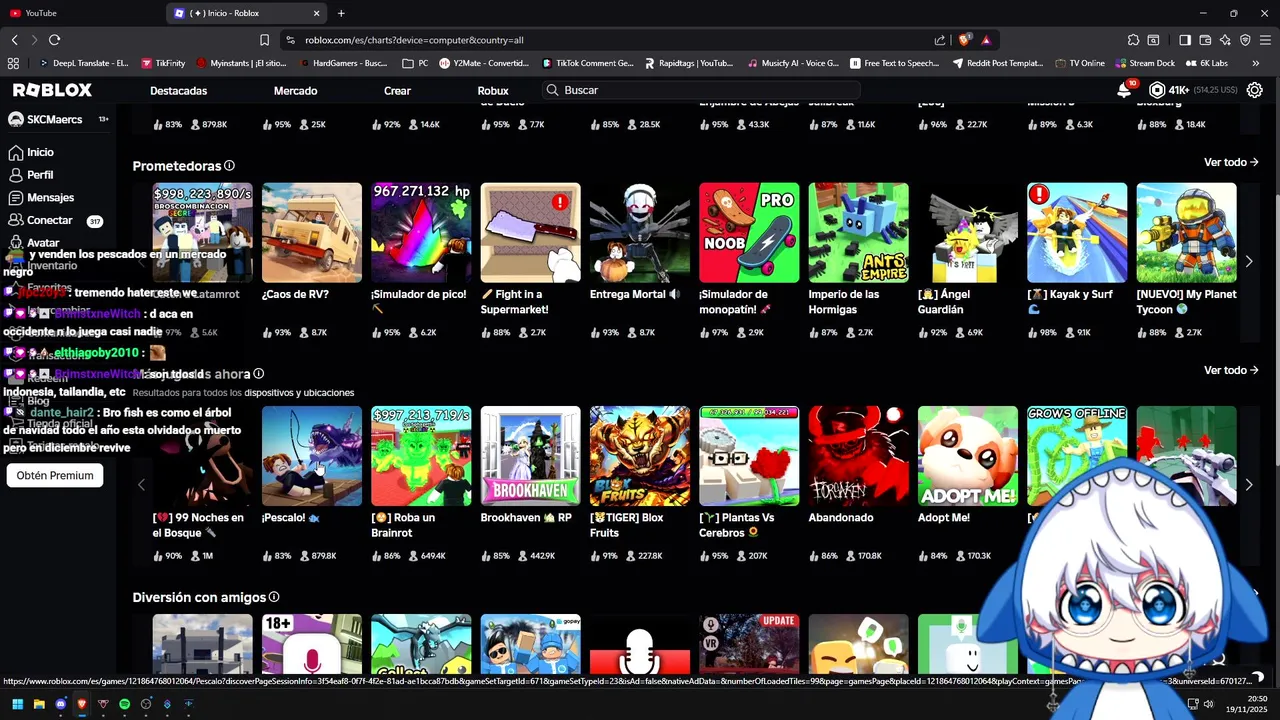Click the Brave Shields lion icon
This screenshot has width=1280, height=720.
click(x=964, y=40)
